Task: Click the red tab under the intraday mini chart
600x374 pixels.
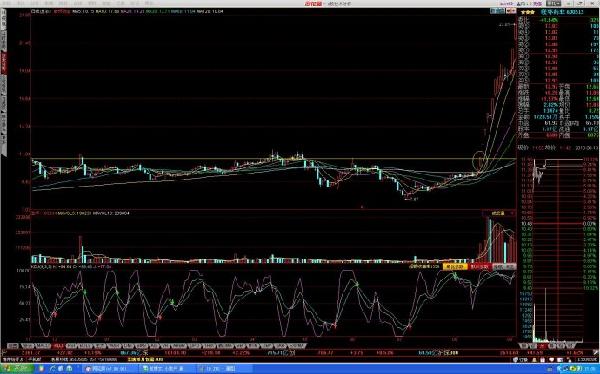Action: [x=541, y=346]
